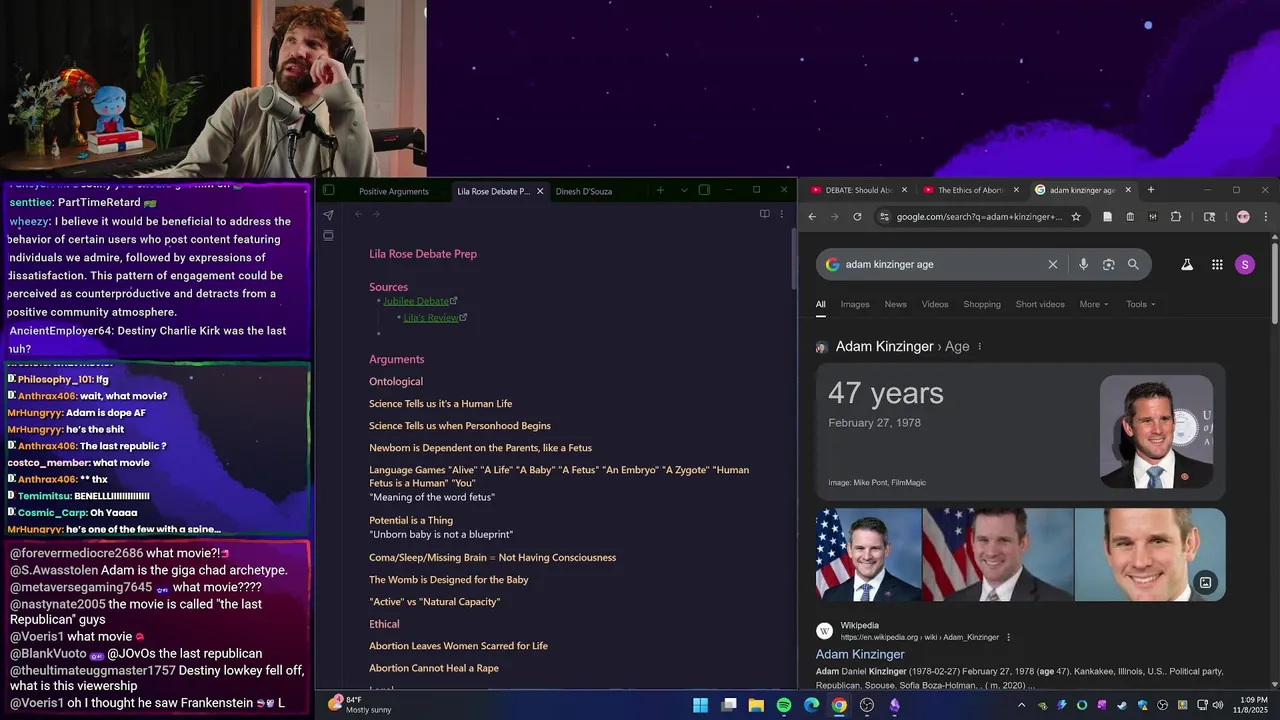Toggle the Obsidian right sidebar icon

[704, 190]
